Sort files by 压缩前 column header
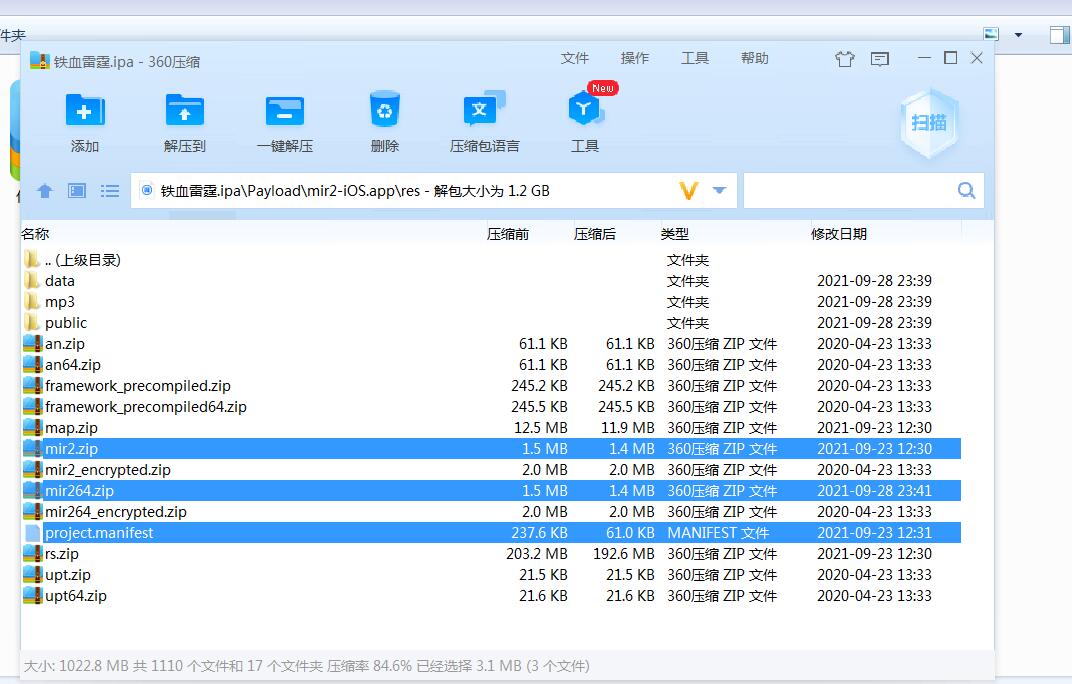The width and height of the screenshot is (1072, 684). coord(508,234)
